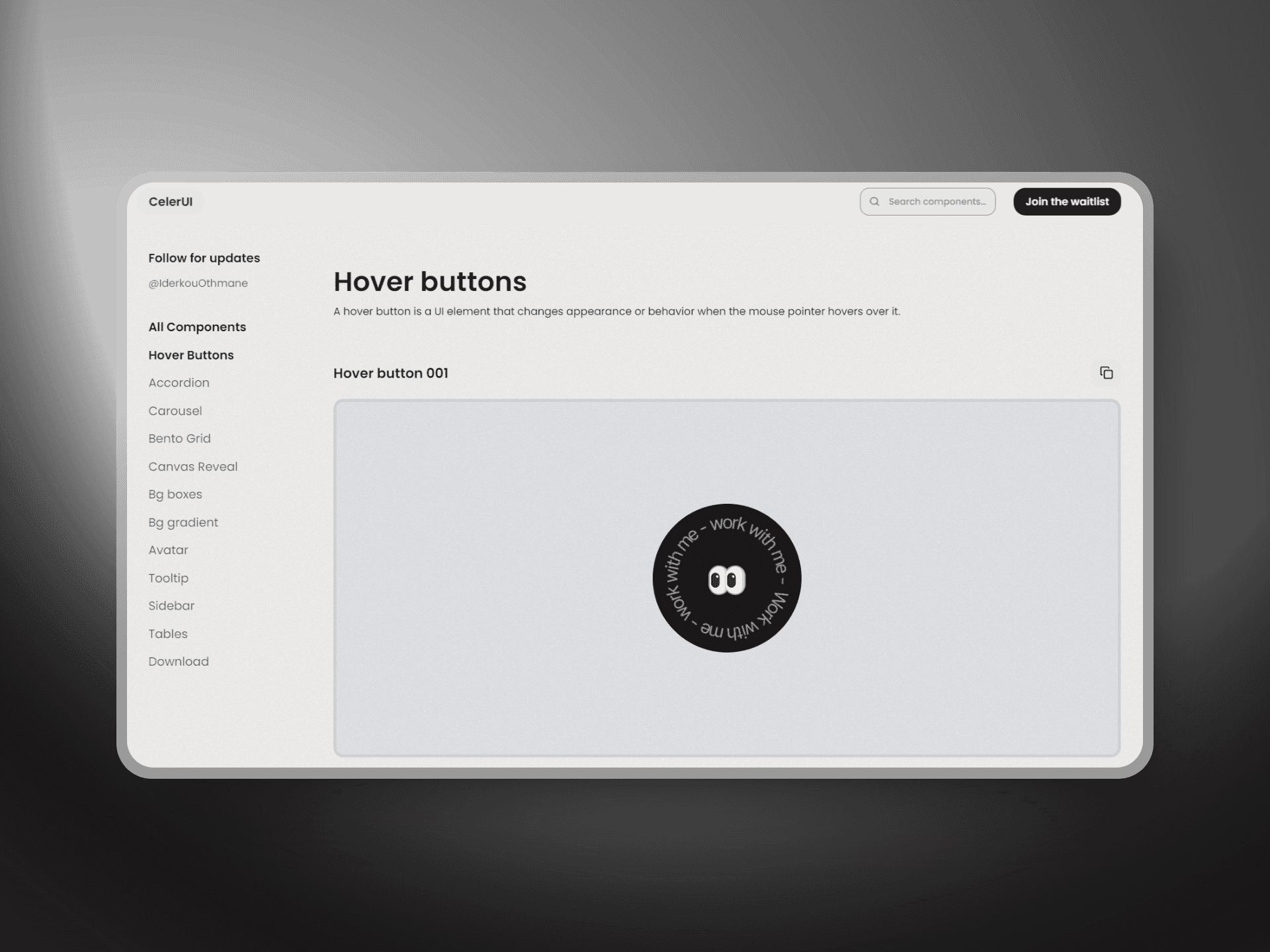Click the Follow for updates label
Screen dimensions: 1270x952
click(204, 258)
